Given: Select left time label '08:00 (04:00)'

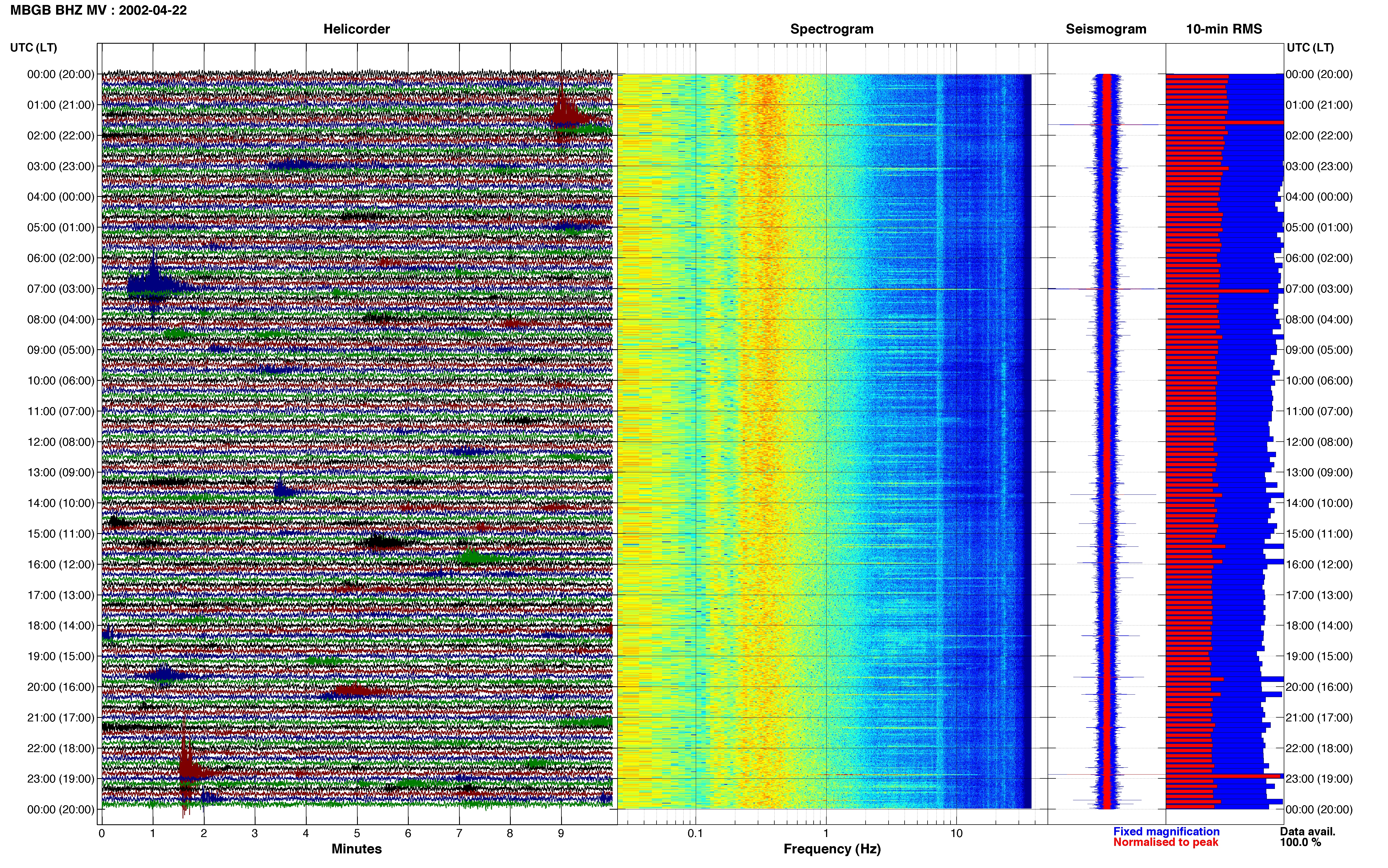Looking at the screenshot, I should [x=60, y=319].
